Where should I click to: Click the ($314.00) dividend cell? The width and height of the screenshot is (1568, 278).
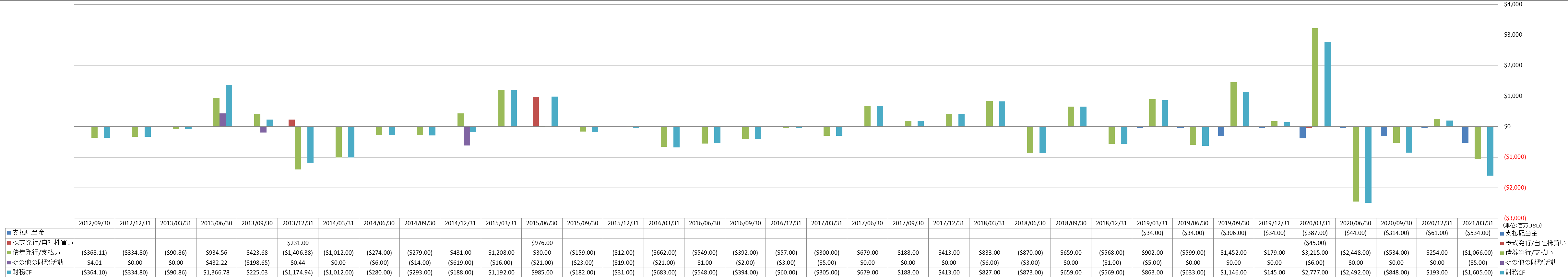(1396, 233)
